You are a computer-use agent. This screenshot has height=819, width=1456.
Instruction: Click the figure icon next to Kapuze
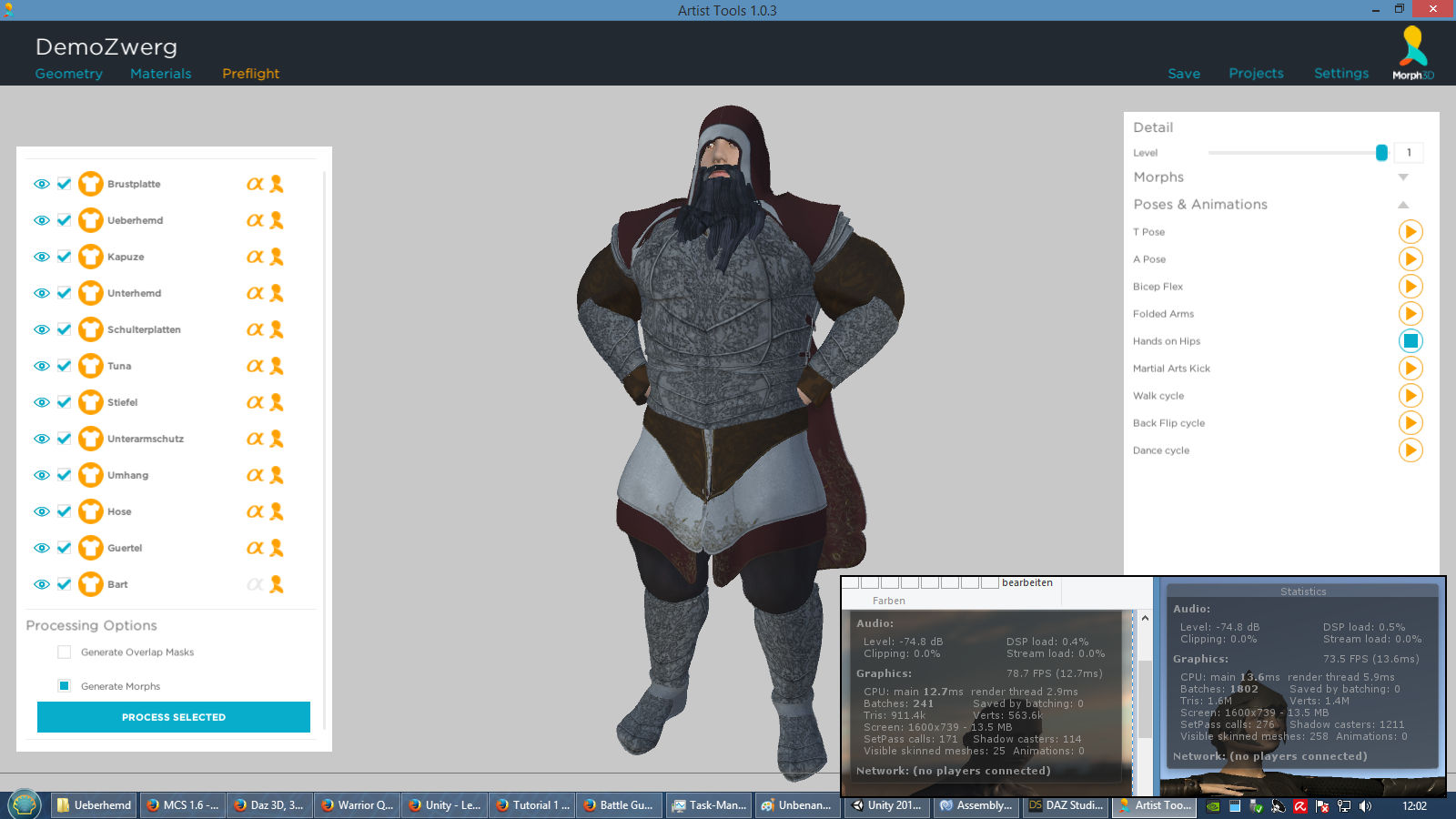[277, 257]
